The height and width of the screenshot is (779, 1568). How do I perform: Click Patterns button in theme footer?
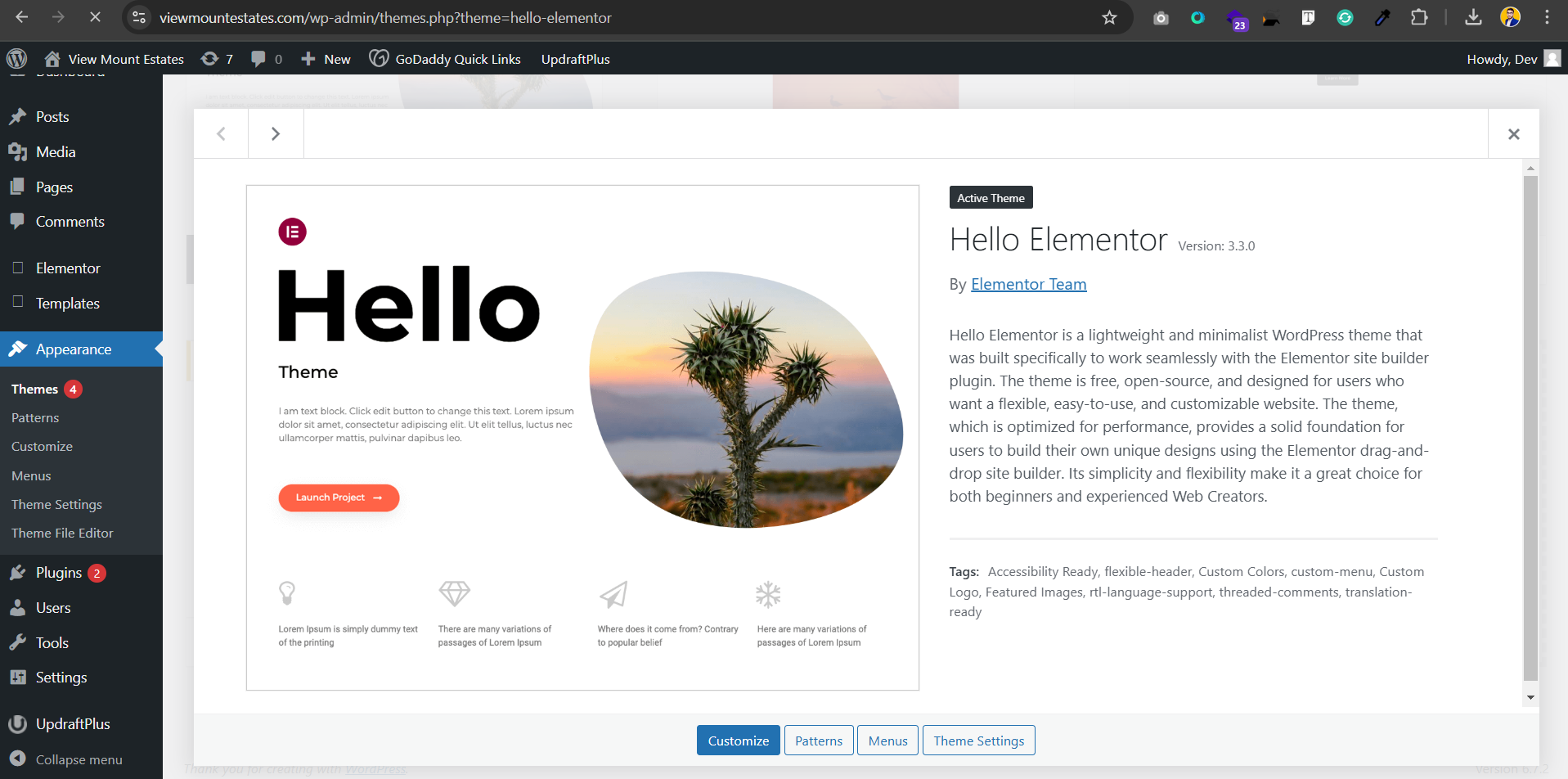pos(819,741)
